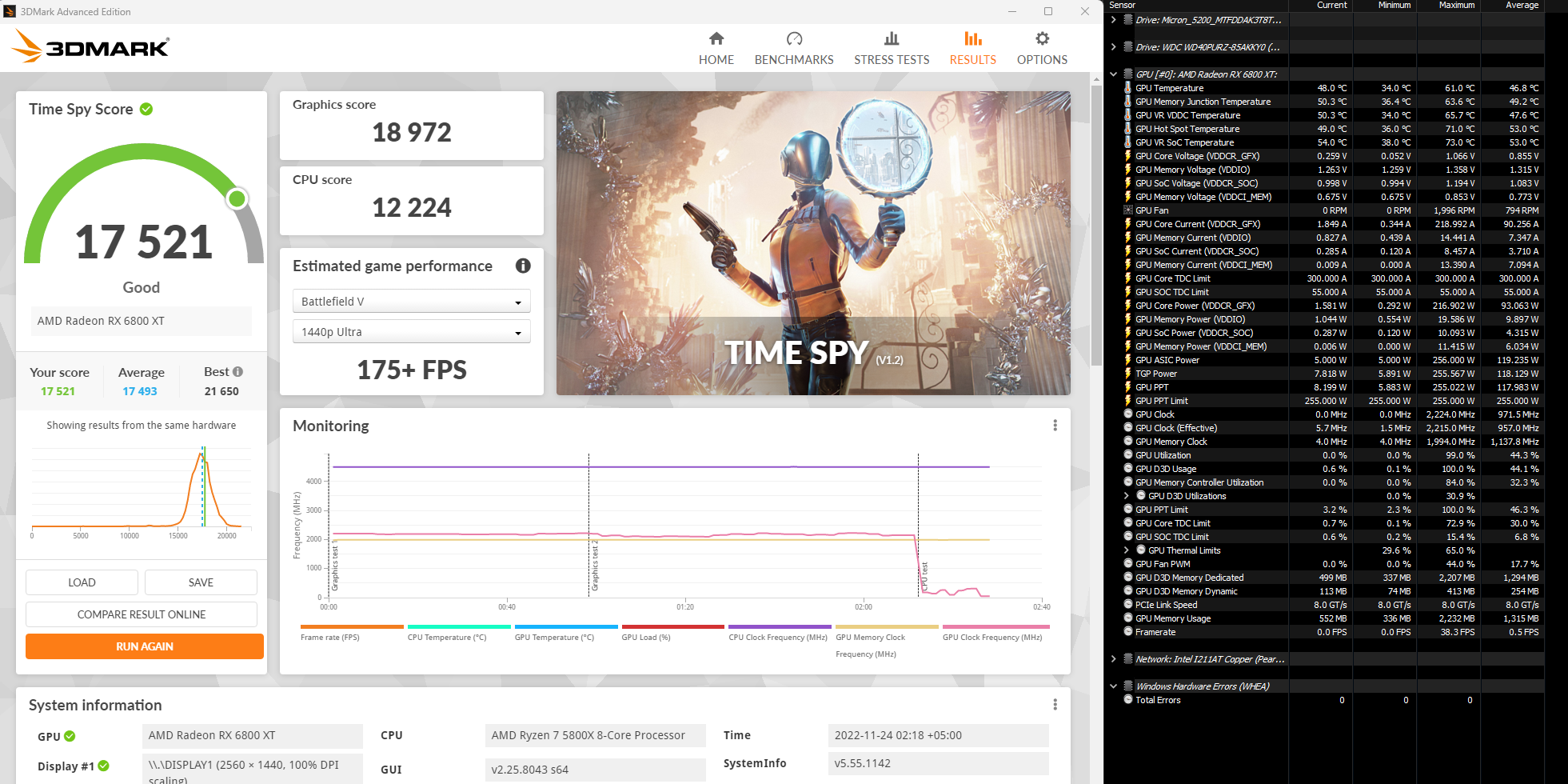Expand the GPU Thermal Limits subgroup

(x=1127, y=550)
